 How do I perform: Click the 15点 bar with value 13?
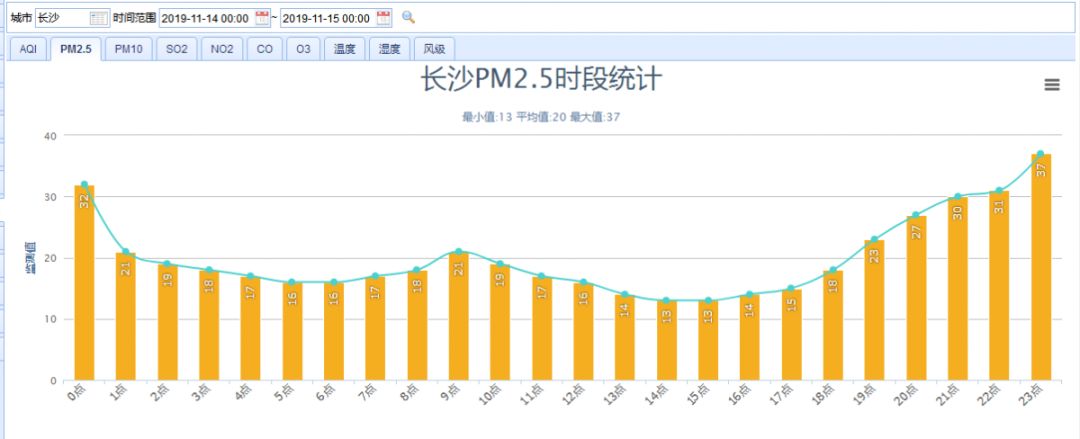[707, 340]
